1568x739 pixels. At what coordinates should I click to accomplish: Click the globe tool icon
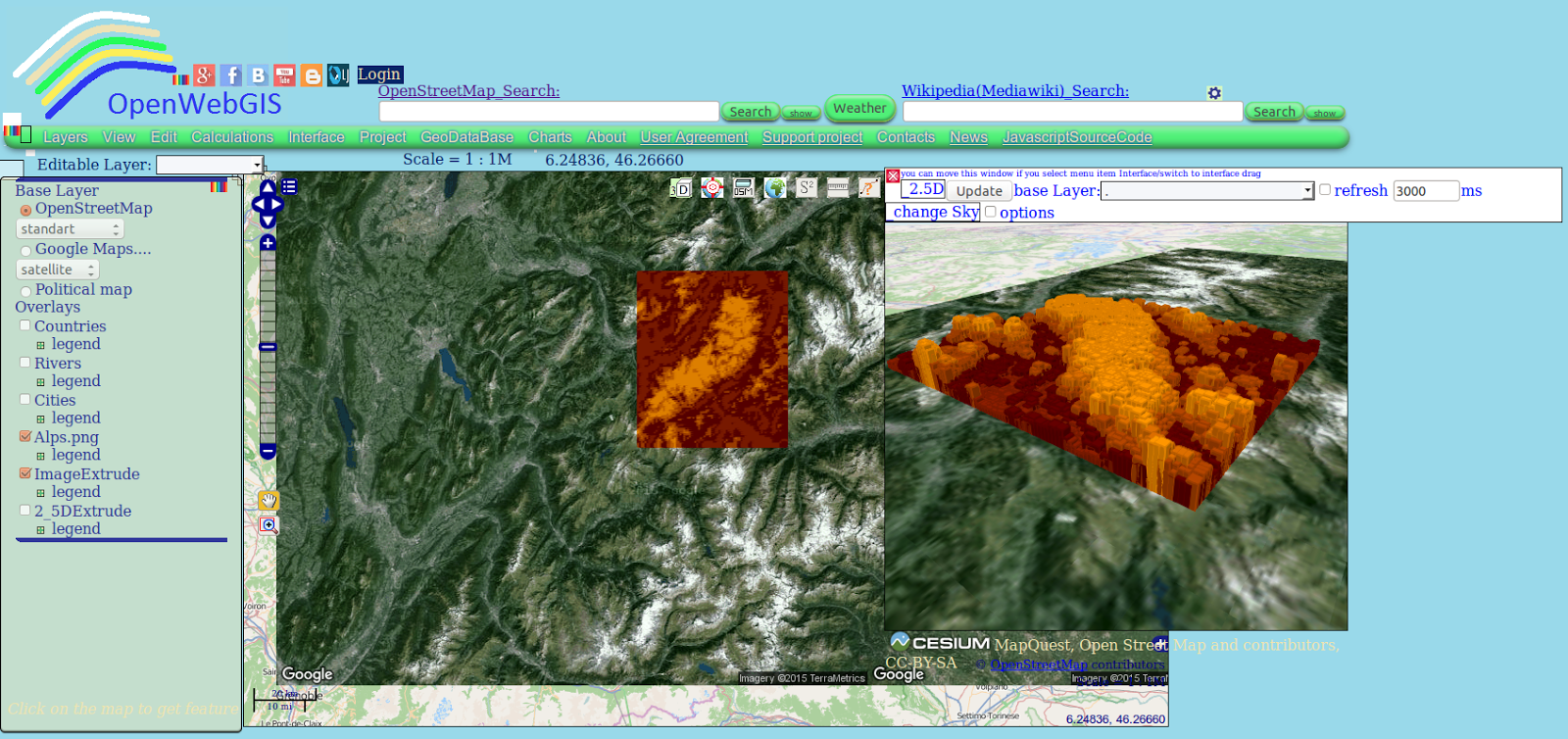point(775,188)
